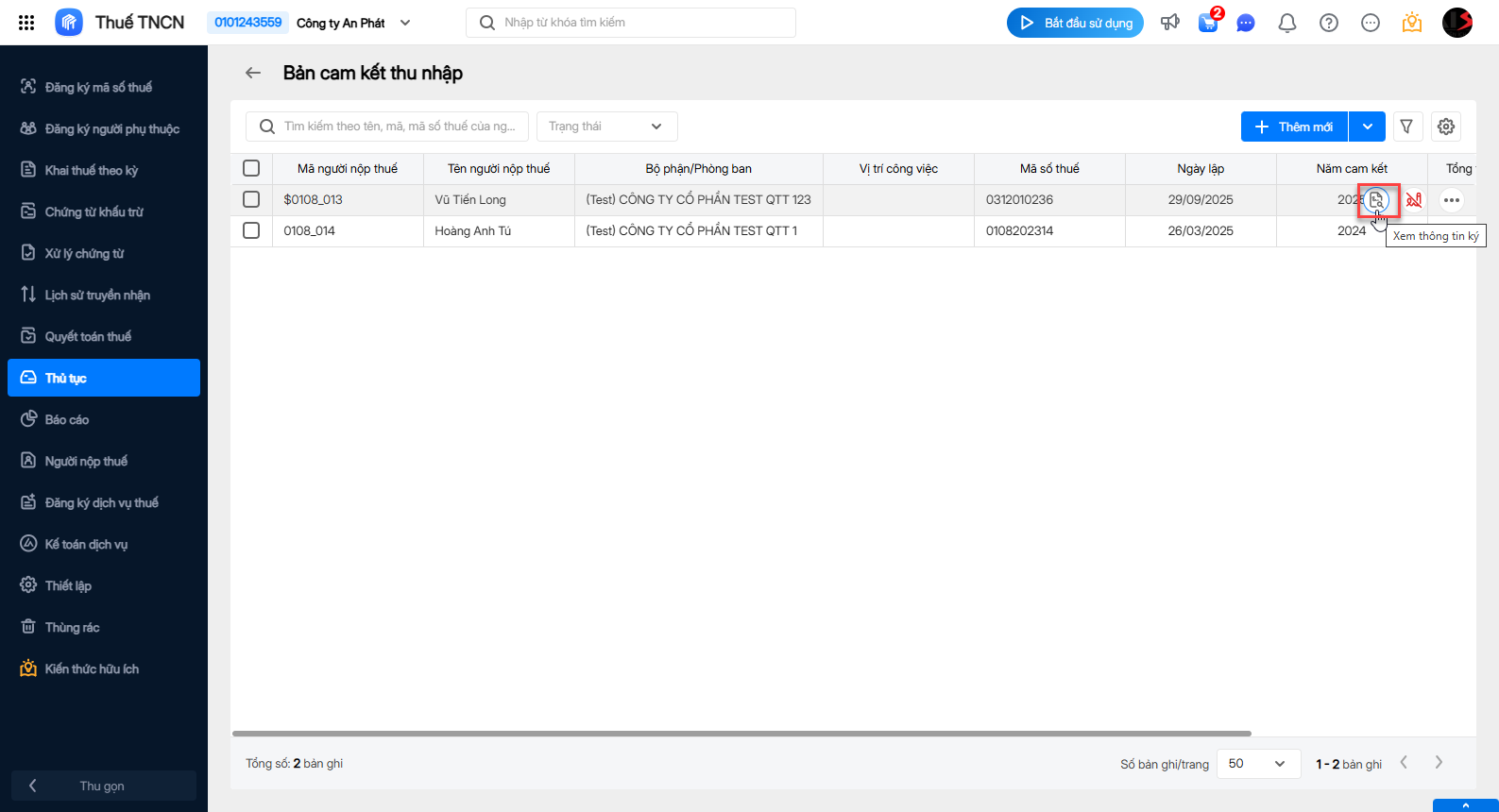Click the red signature icon in Vũ Tiến Long row
This screenshot has width=1499, height=812.
tap(1414, 200)
